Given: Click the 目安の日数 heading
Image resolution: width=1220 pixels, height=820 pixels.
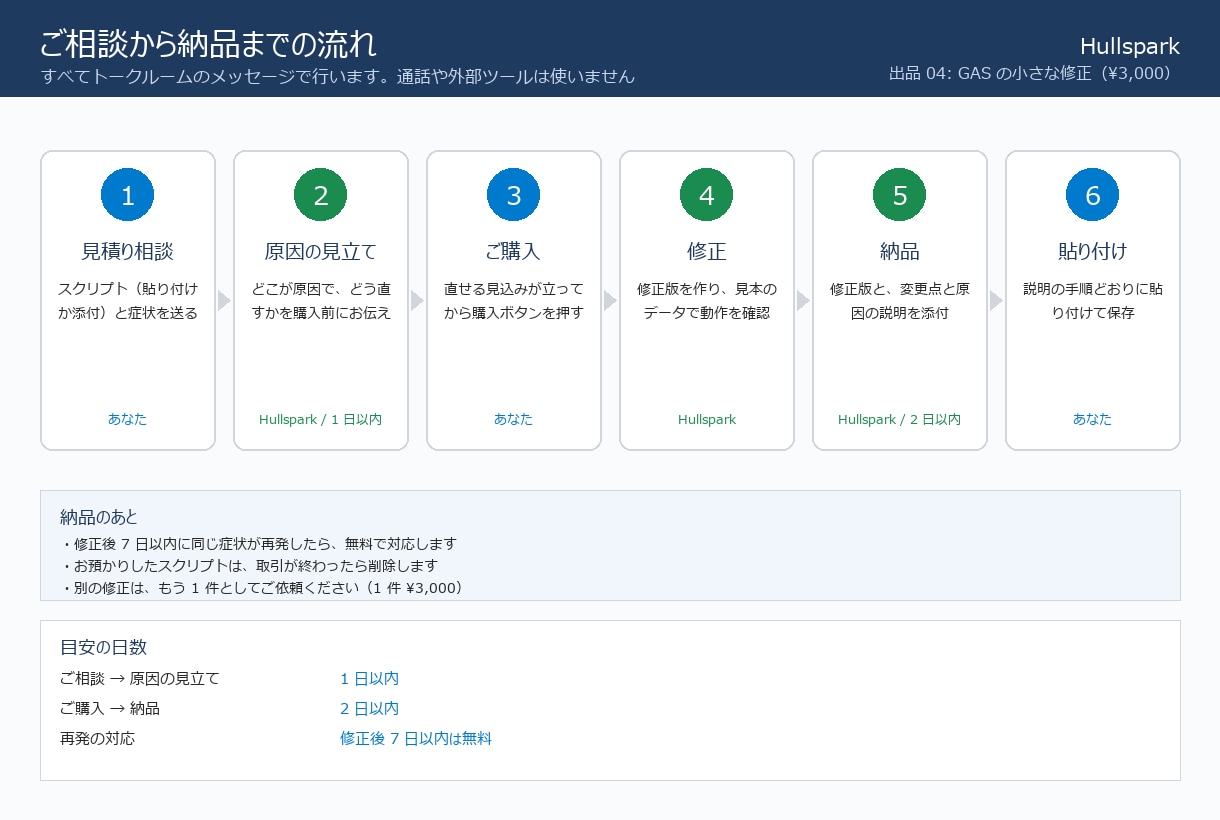Looking at the screenshot, I should coord(104,647).
